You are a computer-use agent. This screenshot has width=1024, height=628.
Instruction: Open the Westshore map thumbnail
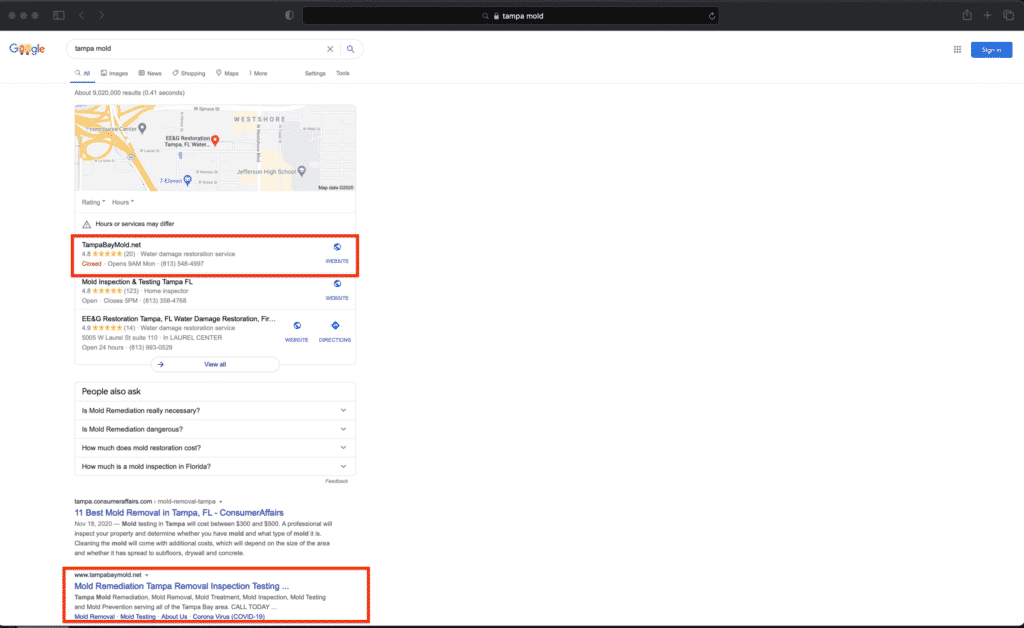click(x=215, y=148)
